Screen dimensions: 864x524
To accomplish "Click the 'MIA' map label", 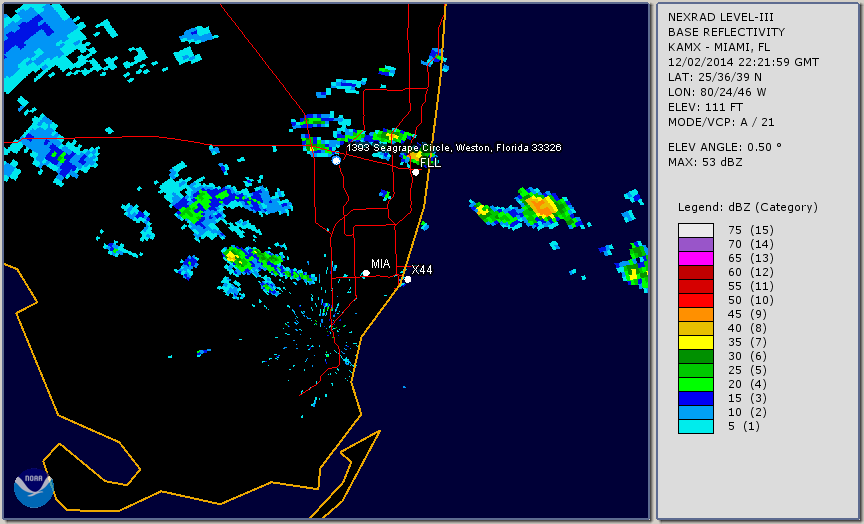I will (380, 264).
